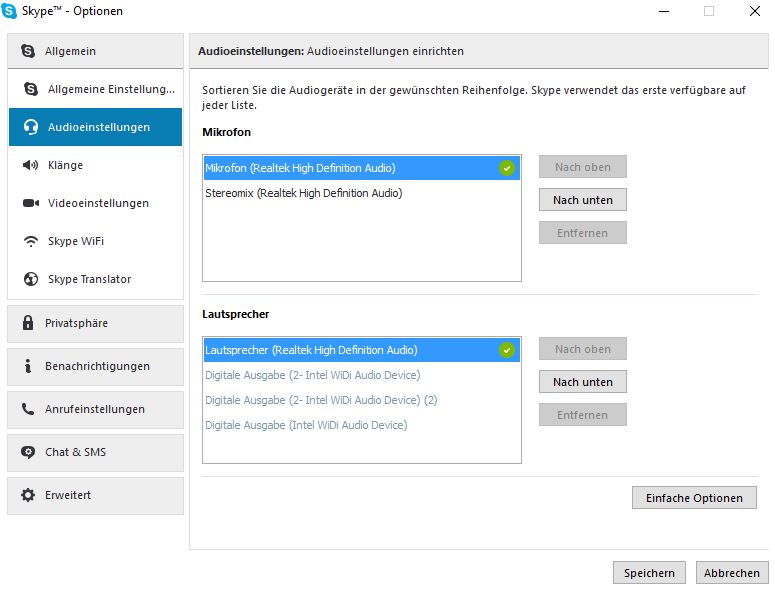Click the Skype logo in title bar
775x591 pixels.
tap(9, 11)
